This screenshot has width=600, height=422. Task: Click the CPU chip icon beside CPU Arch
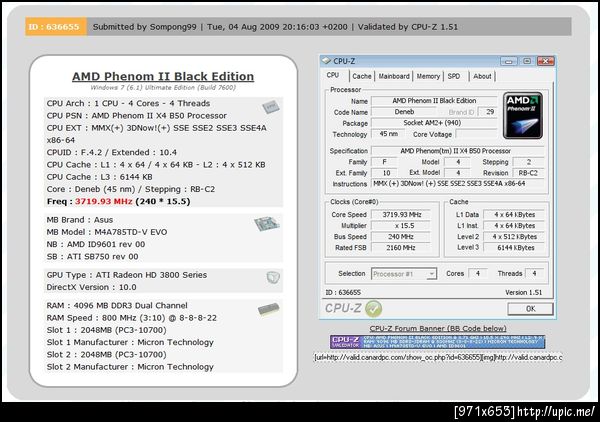point(271,107)
